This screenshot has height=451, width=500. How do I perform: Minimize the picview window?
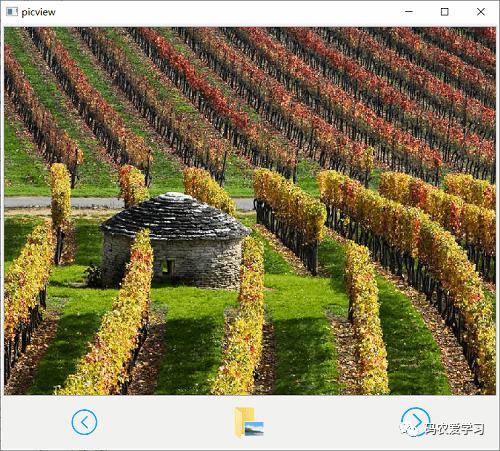(x=409, y=12)
